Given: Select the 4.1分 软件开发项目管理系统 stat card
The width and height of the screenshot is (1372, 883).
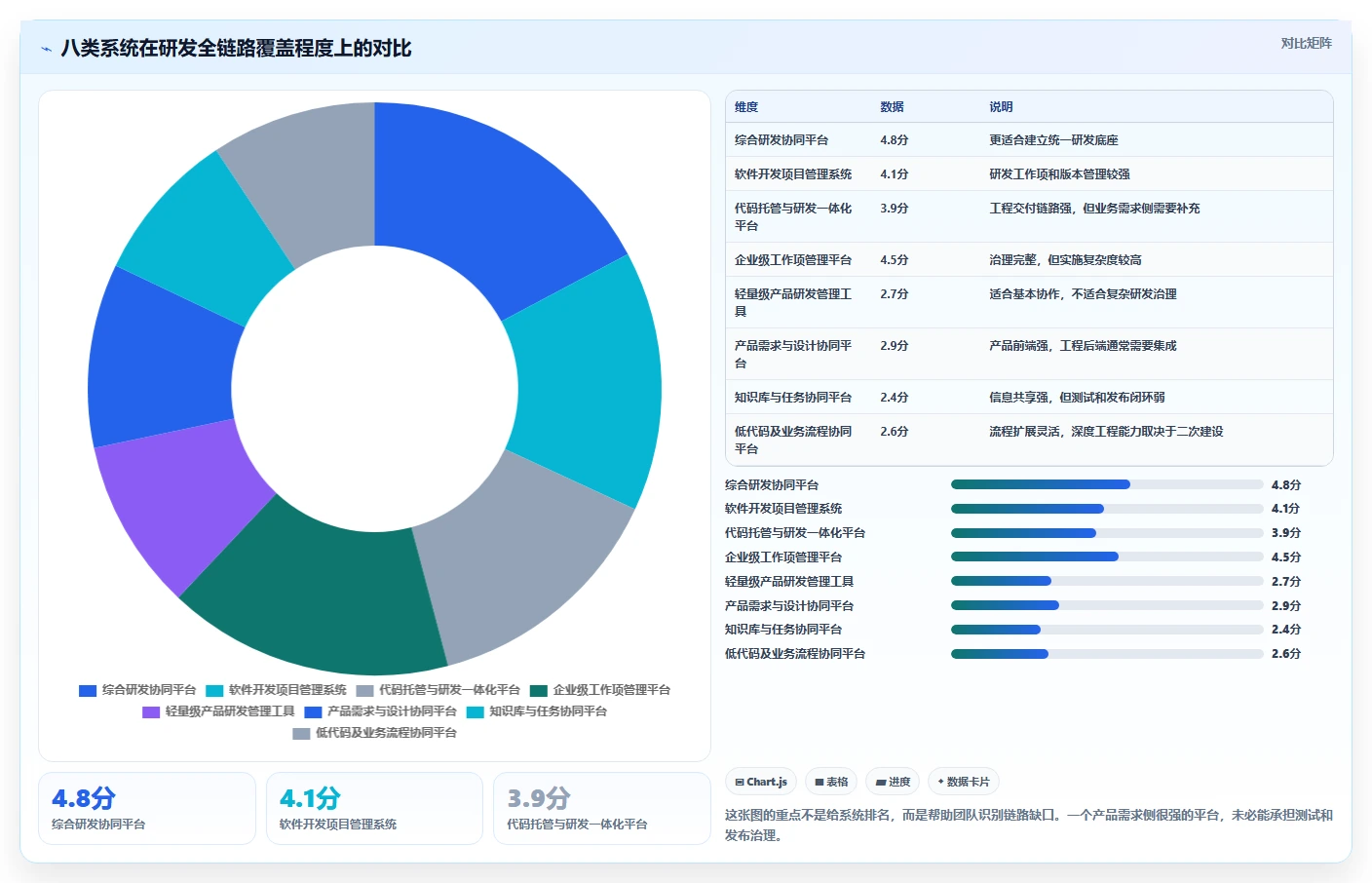Looking at the screenshot, I should pyautogui.click(x=374, y=809).
